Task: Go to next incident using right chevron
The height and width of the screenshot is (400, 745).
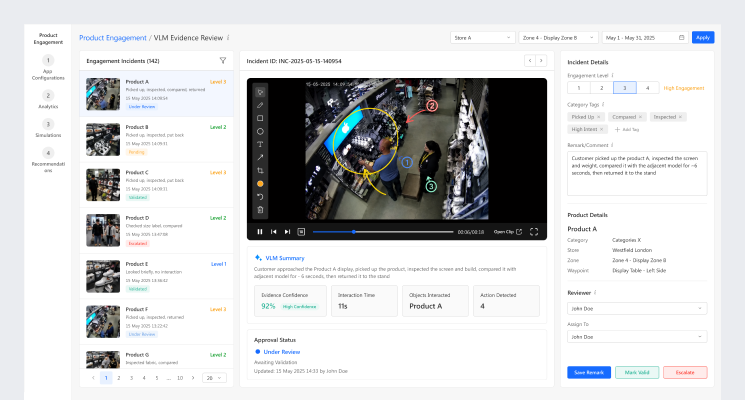Action: tap(541, 60)
